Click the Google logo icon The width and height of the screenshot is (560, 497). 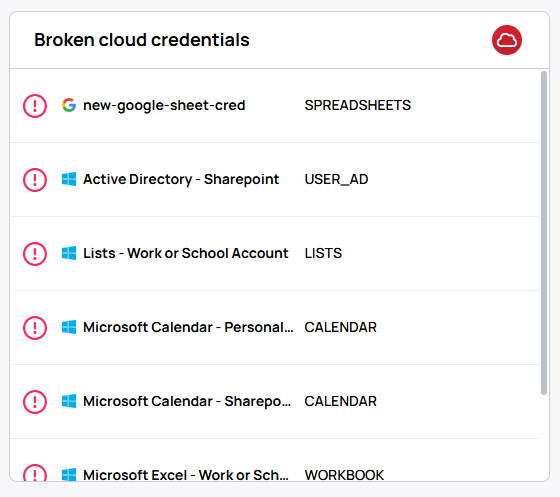tap(69, 105)
